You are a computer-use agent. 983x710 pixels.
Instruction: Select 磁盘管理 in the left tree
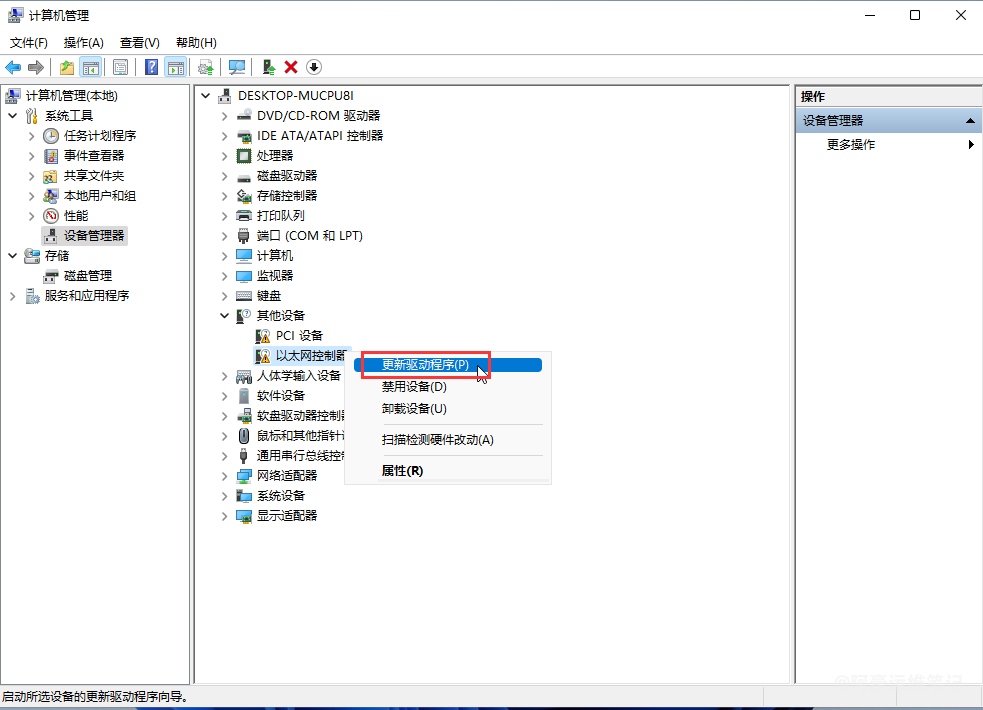(88, 276)
